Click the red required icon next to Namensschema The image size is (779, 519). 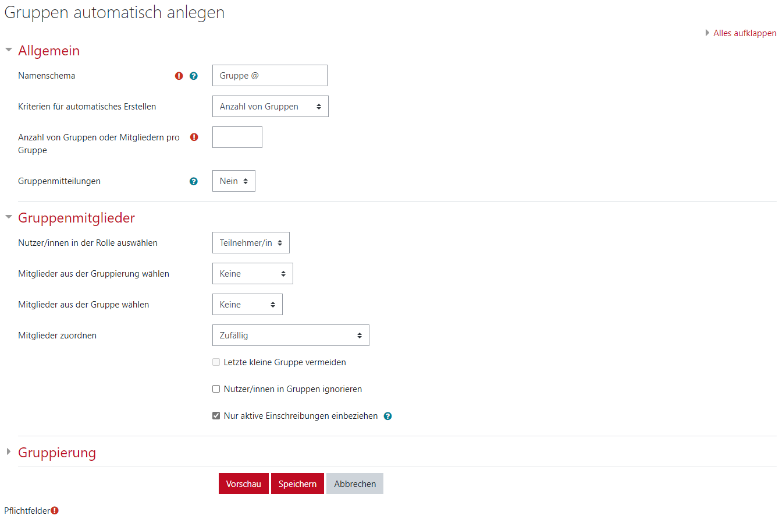click(180, 76)
